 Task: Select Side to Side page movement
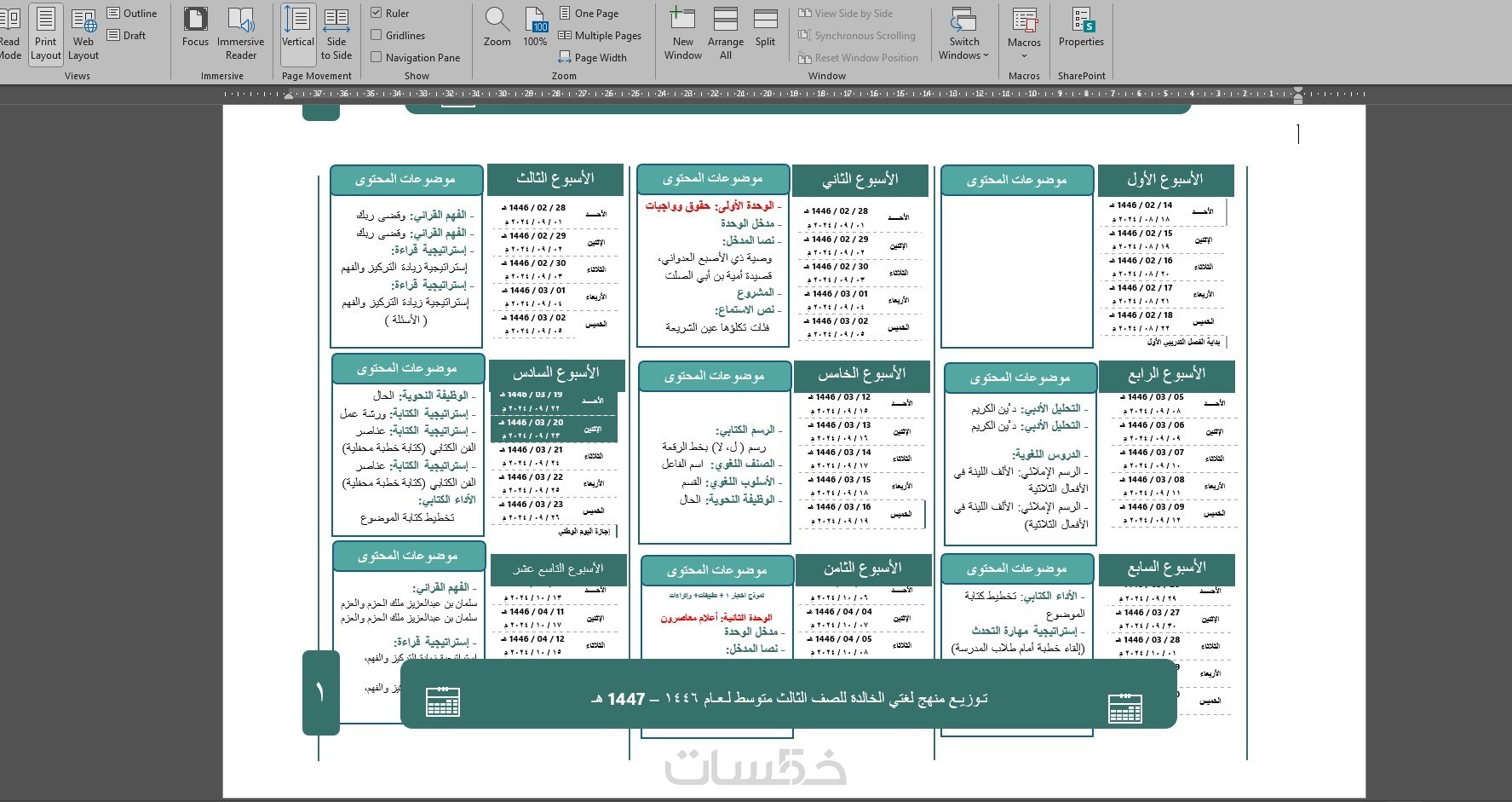[336, 35]
